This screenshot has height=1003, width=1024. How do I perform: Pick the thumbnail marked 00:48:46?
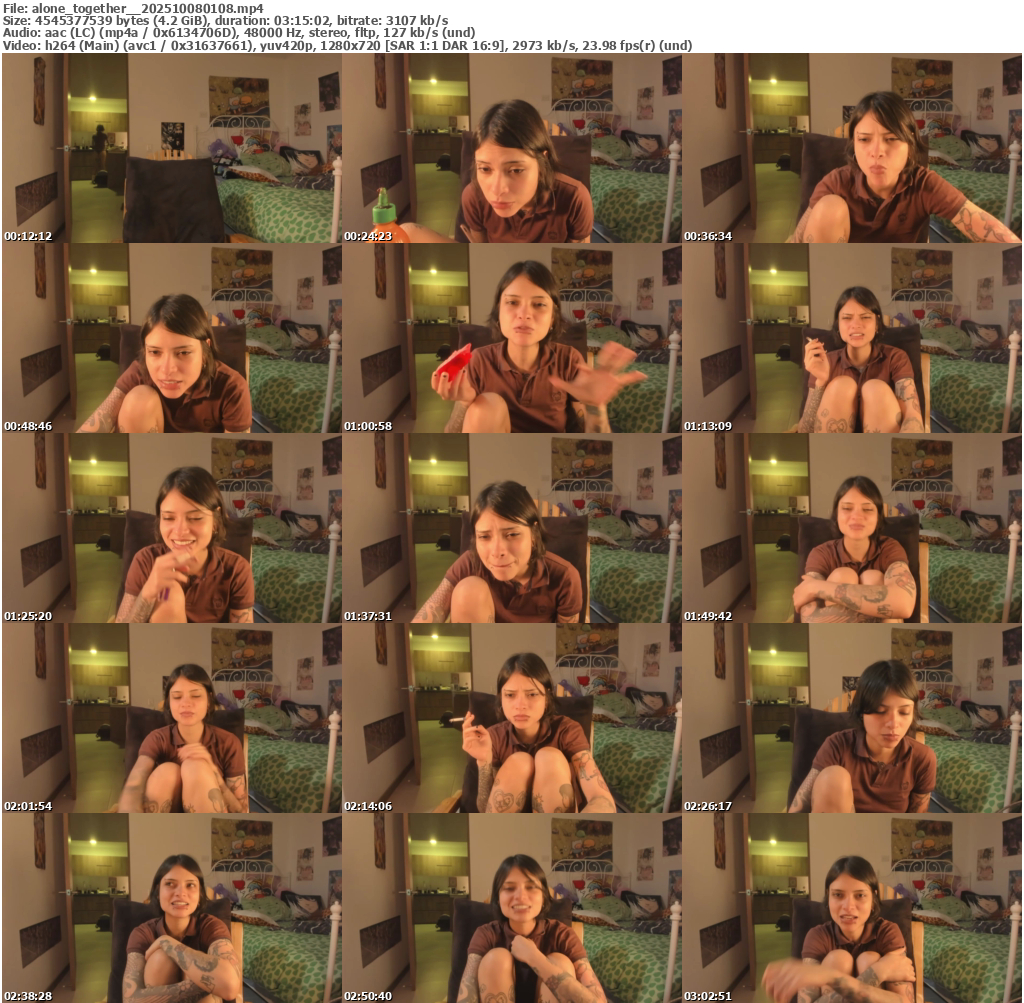[171, 339]
